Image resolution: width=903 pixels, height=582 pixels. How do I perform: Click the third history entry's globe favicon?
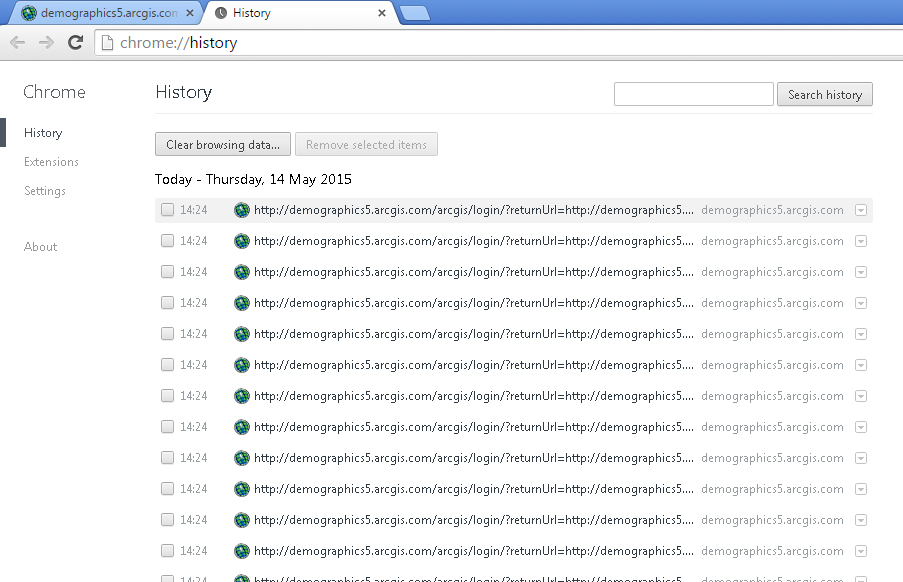[x=242, y=272]
